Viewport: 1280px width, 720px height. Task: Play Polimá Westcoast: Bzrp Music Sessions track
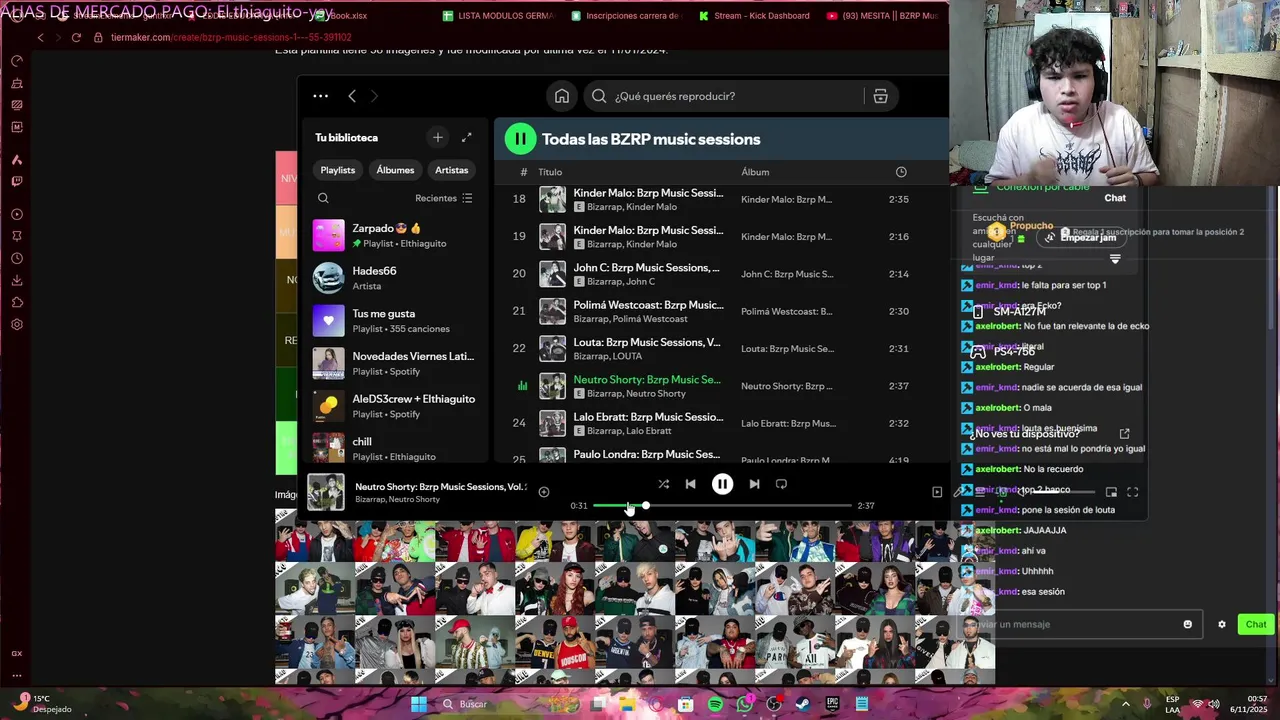coord(720,311)
